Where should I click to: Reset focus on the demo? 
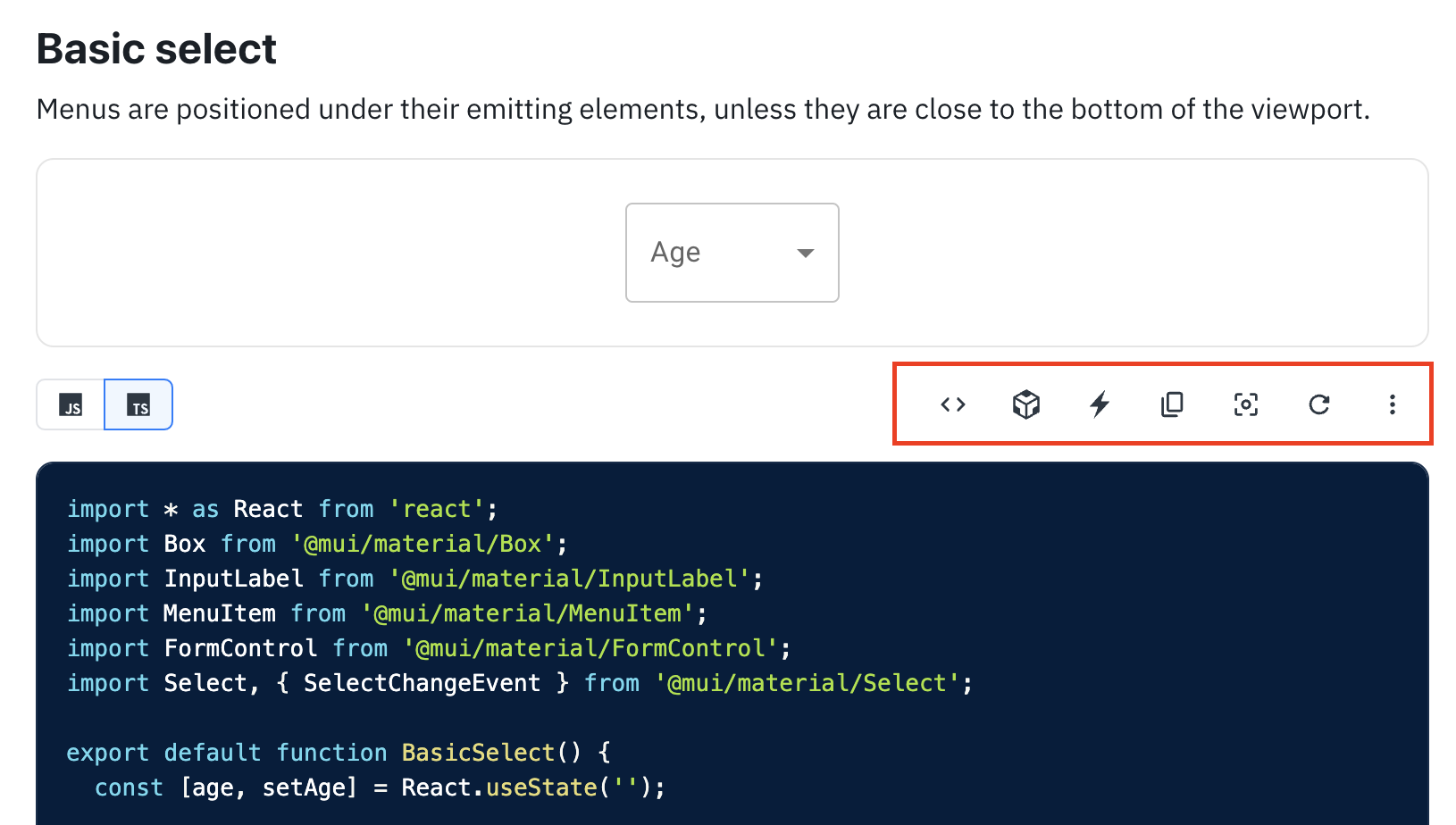point(1245,404)
